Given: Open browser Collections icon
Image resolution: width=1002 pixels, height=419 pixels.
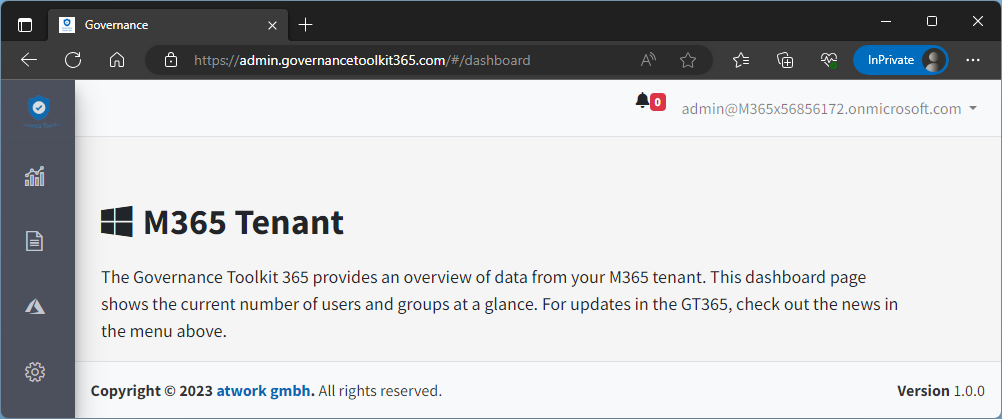Looking at the screenshot, I should coord(785,60).
